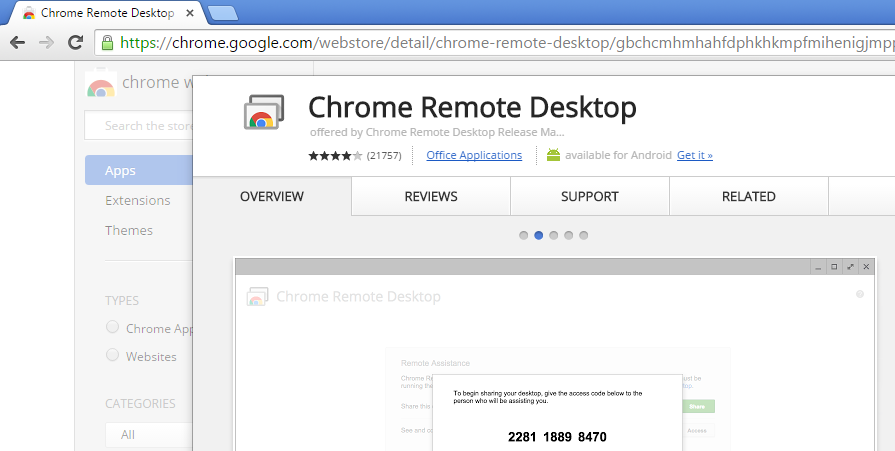Click the Remote Assistance heading in preview
Screen dimensions: 895x451
pyautogui.click(x=436, y=363)
